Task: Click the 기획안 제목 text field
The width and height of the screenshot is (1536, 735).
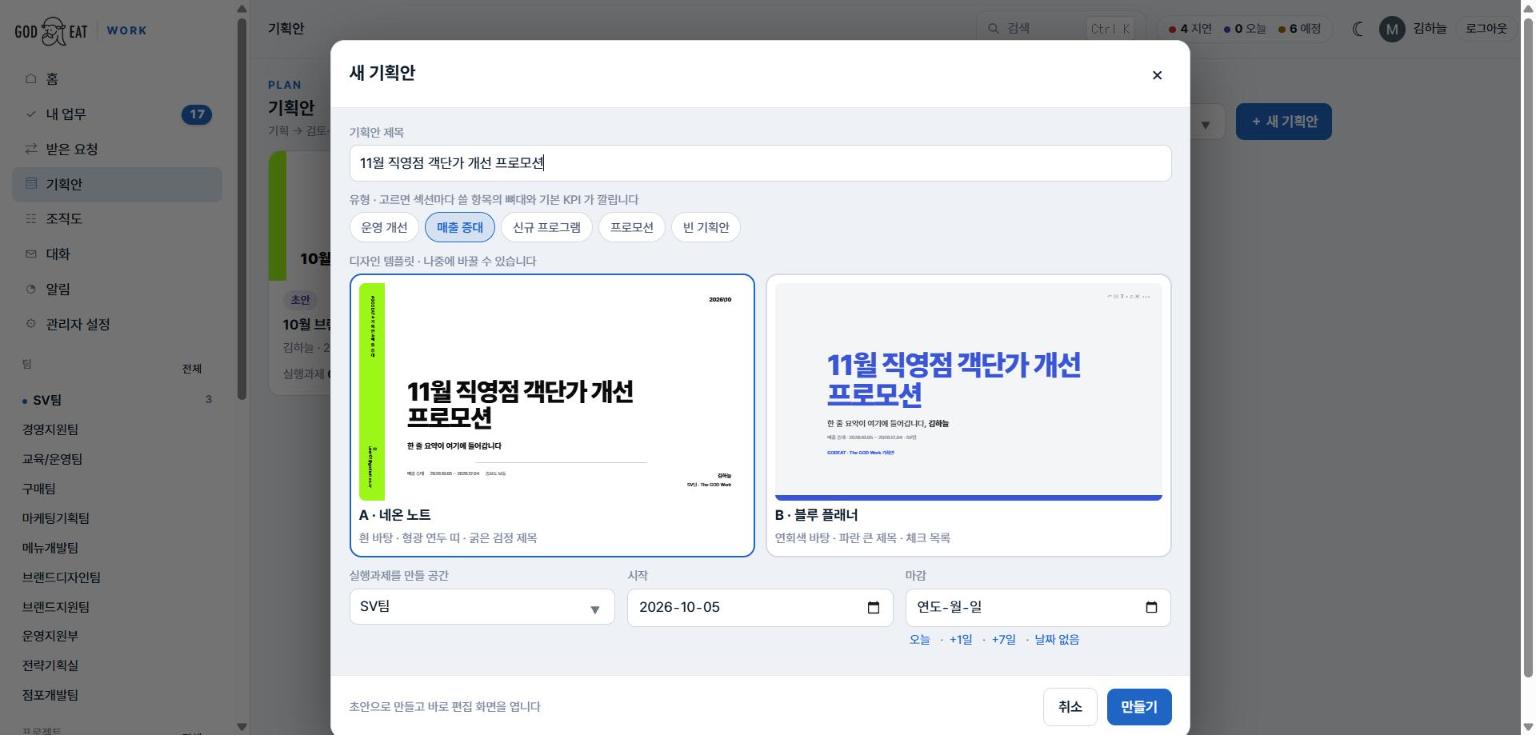Action: click(760, 164)
